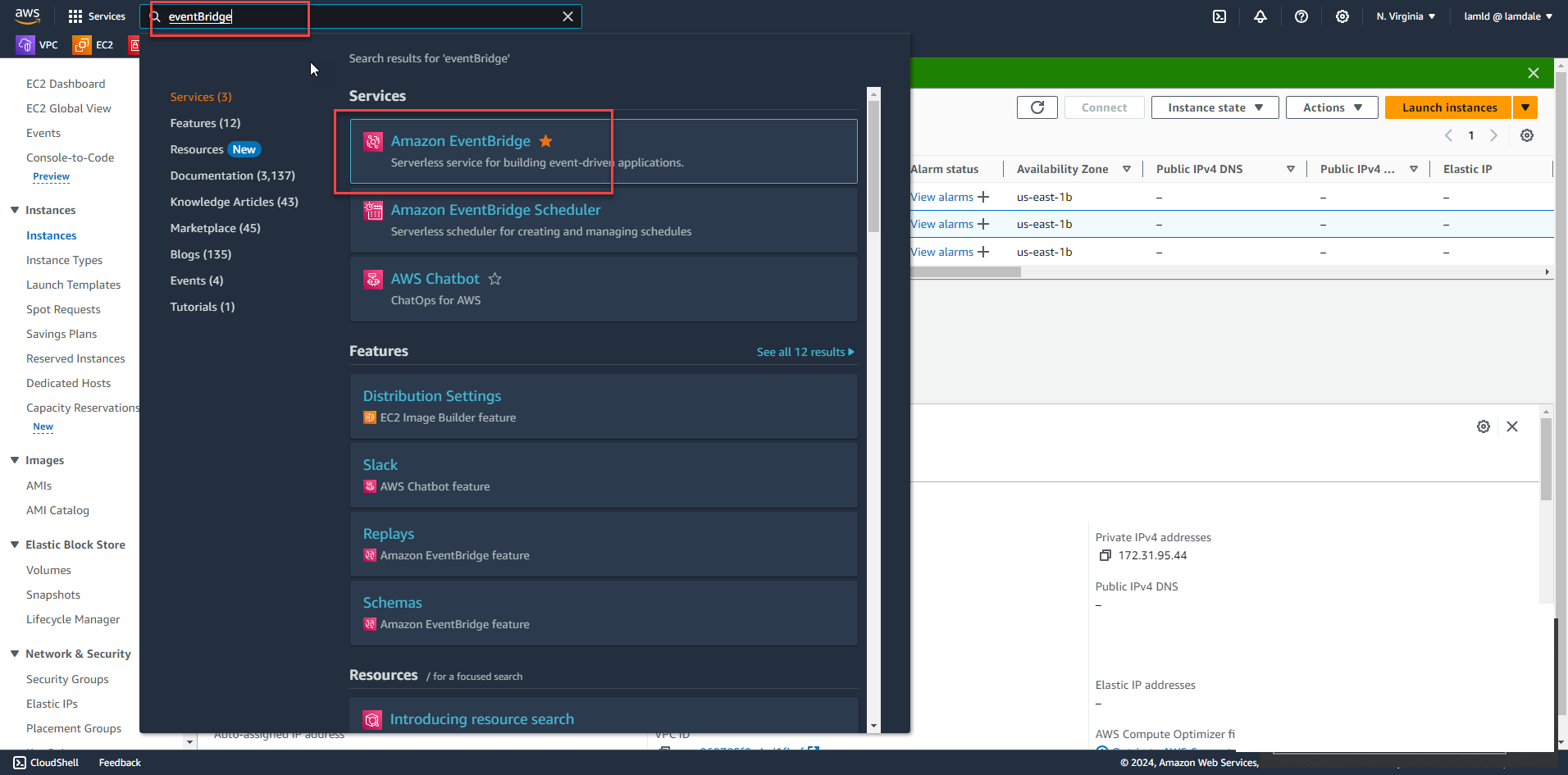The image size is (1568, 775).
Task: Collapse Network & Security section
Action: coord(15,654)
